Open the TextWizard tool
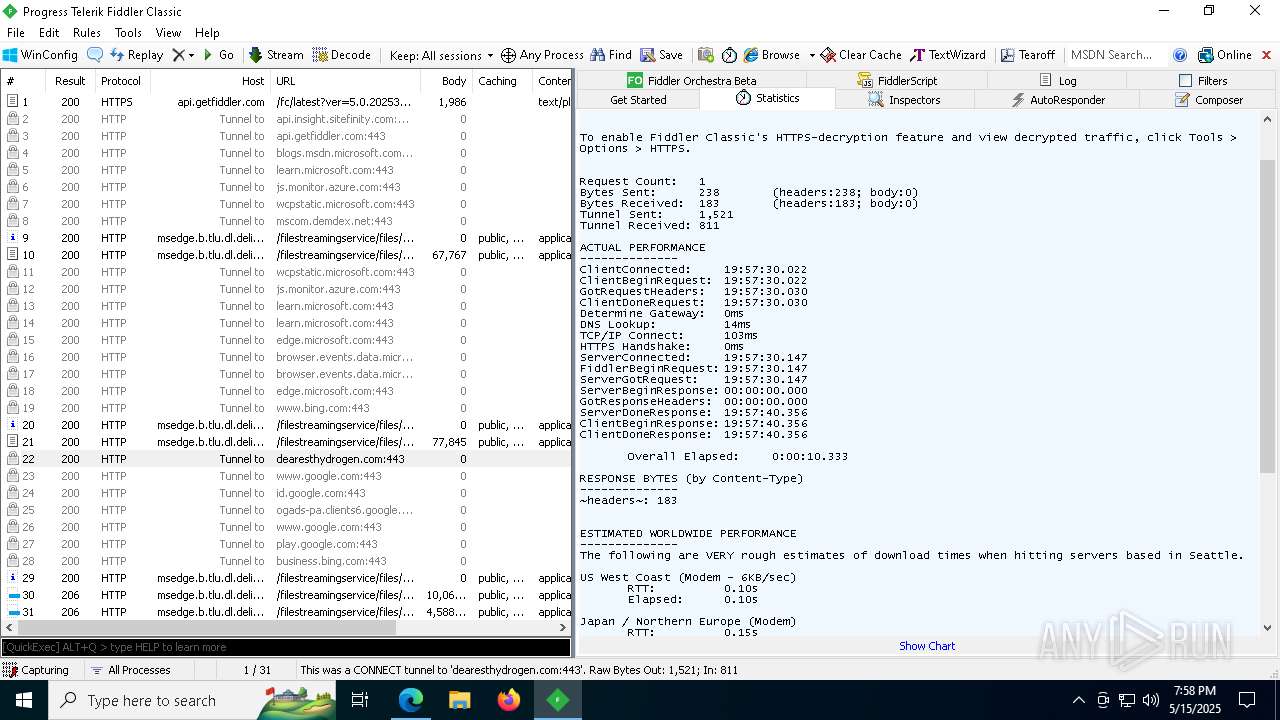Image resolution: width=1280 pixels, height=720 pixels. pyautogui.click(x=947, y=55)
